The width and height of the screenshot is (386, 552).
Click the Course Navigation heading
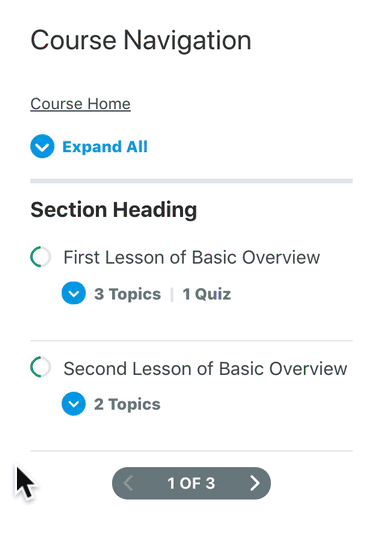(x=141, y=40)
